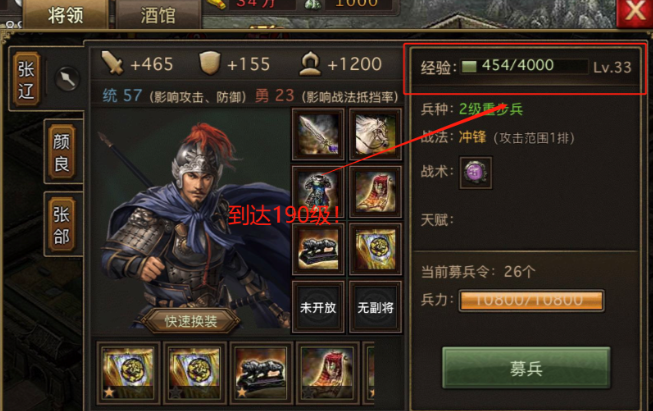This screenshot has height=411, width=653.
Task: Close the general panel with red X
Action: 635,12
